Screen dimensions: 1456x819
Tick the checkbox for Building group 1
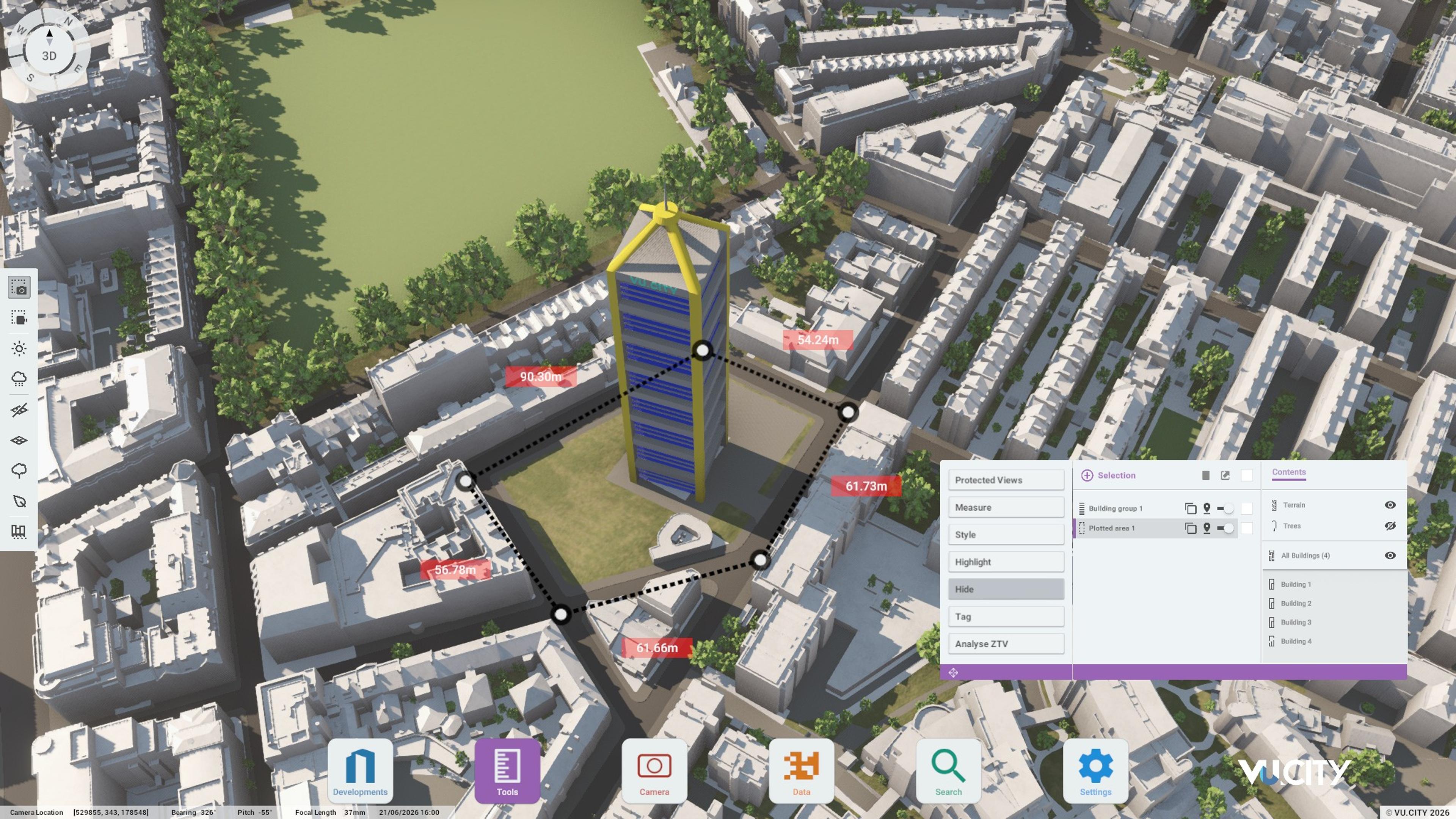1247,509
